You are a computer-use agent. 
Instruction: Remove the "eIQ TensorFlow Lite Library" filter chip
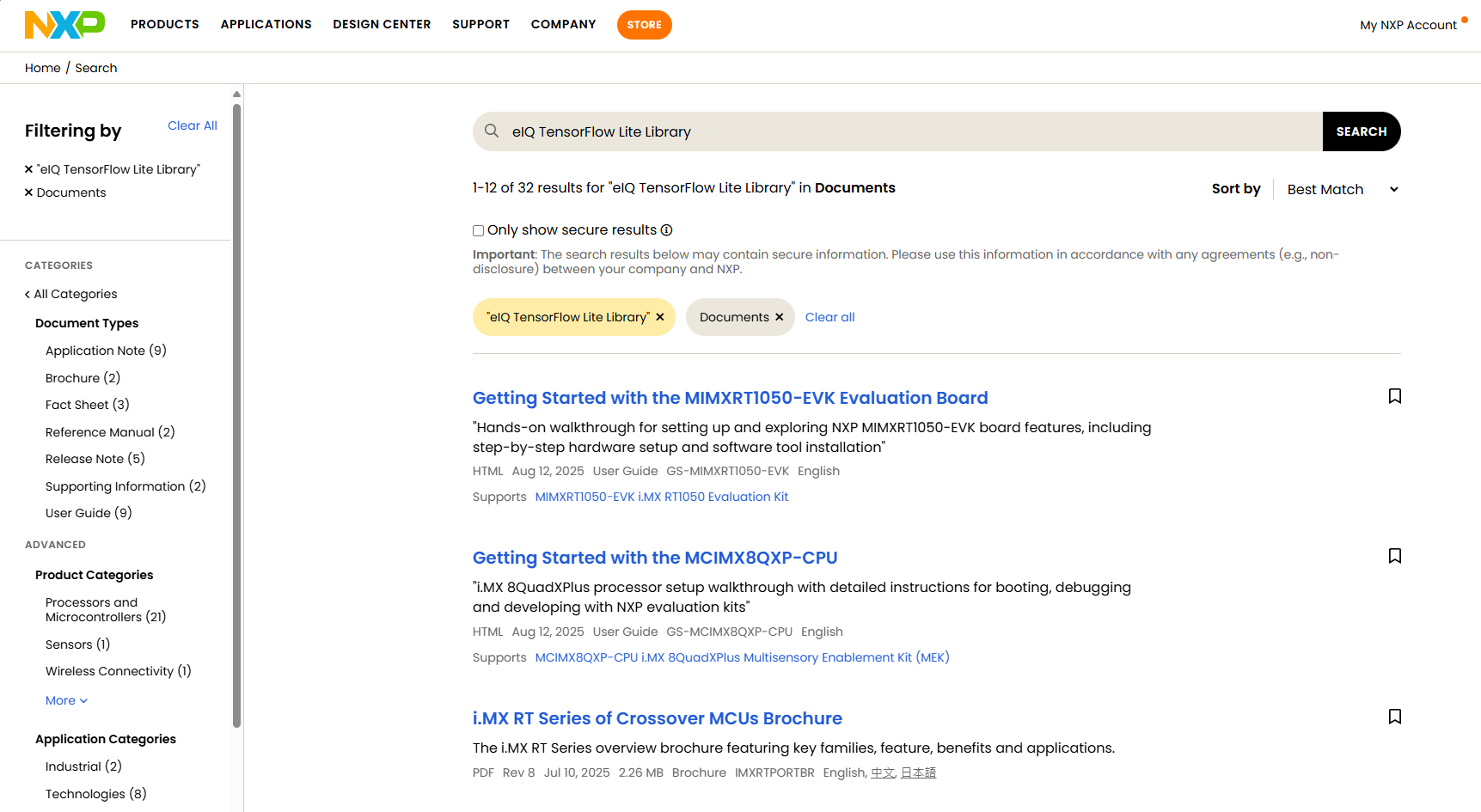click(660, 317)
